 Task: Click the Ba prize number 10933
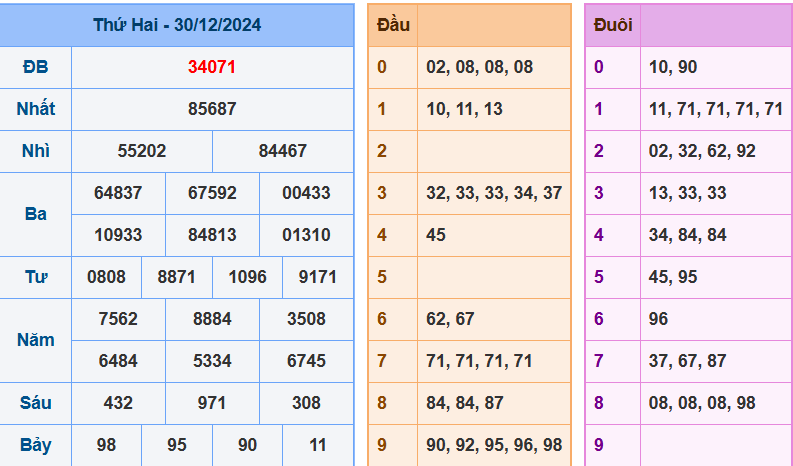(118, 235)
